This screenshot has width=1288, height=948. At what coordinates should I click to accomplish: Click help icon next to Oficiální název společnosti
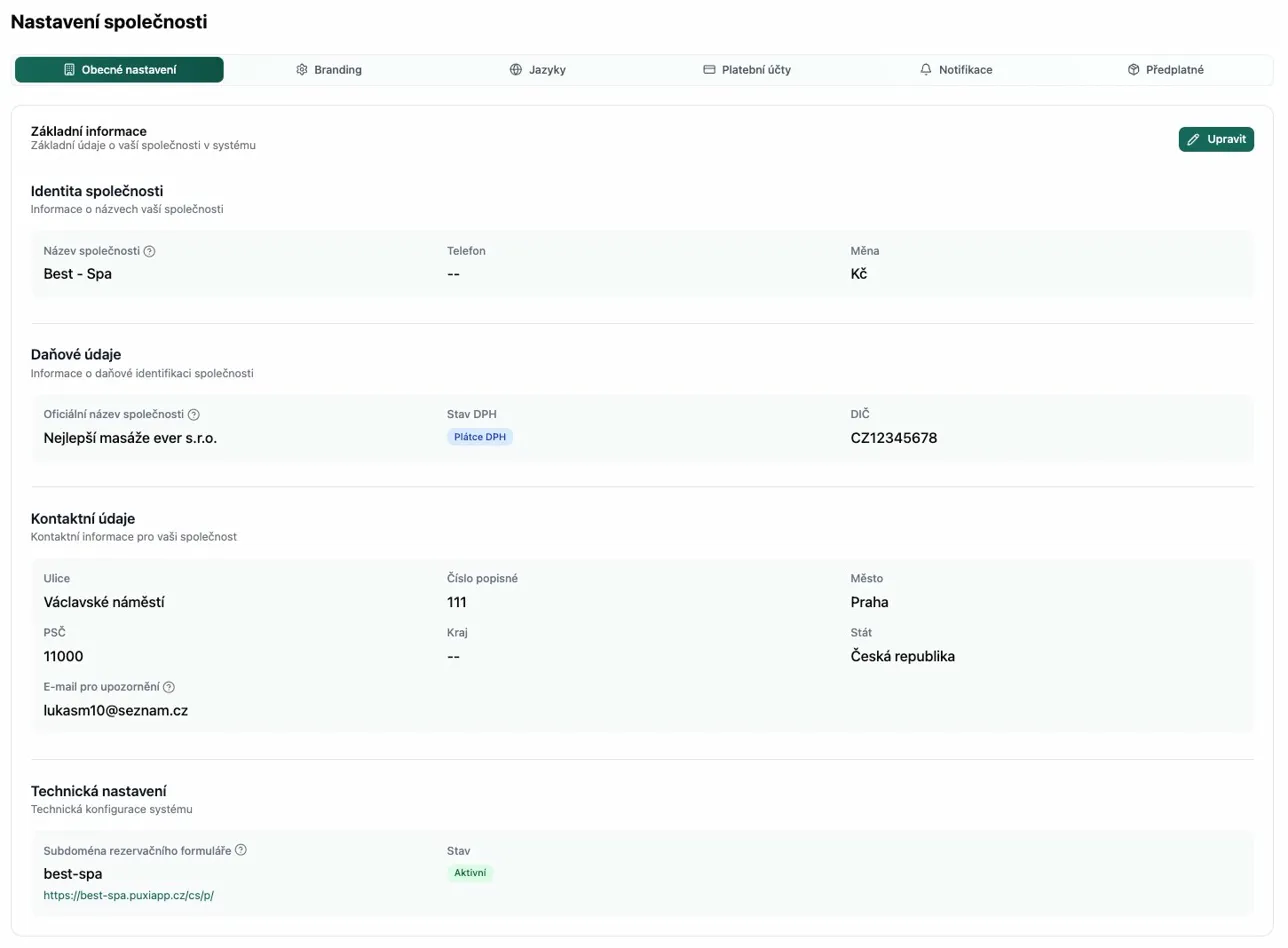[194, 414]
